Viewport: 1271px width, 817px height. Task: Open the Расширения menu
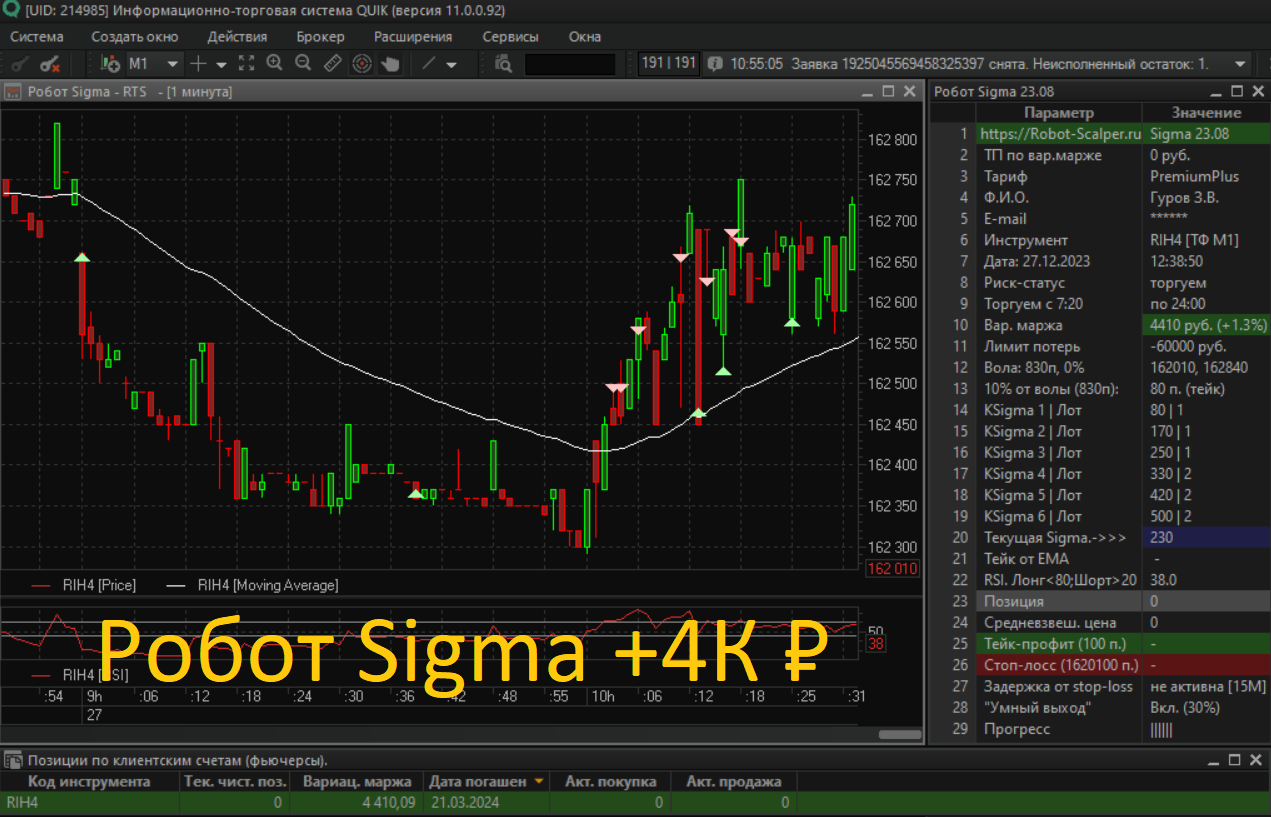(413, 37)
